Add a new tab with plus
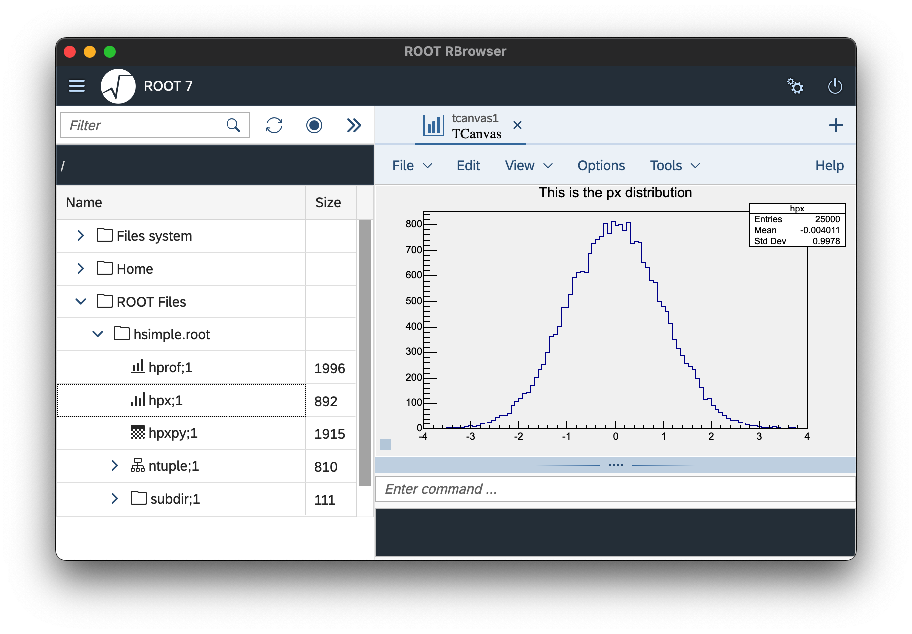The image size is (912, 634). 836,125
